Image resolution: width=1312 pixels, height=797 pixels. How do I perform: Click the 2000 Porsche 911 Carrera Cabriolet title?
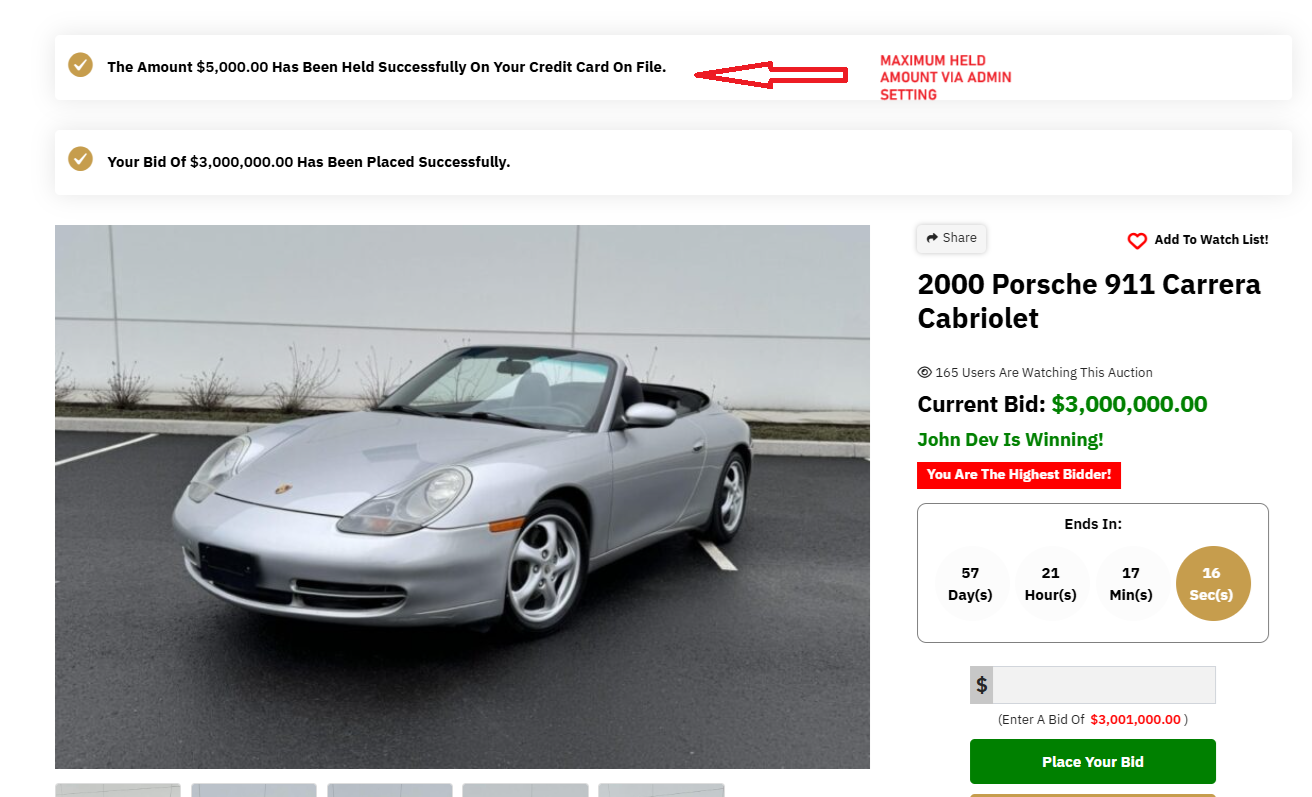[1089, 301]
